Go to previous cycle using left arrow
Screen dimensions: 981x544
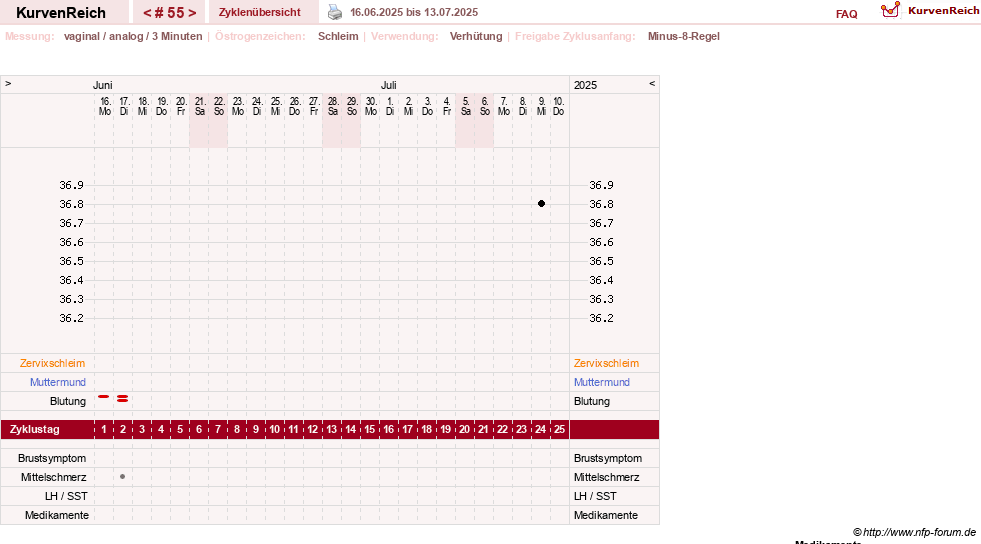pyautogui.click(x=147, y=13)
